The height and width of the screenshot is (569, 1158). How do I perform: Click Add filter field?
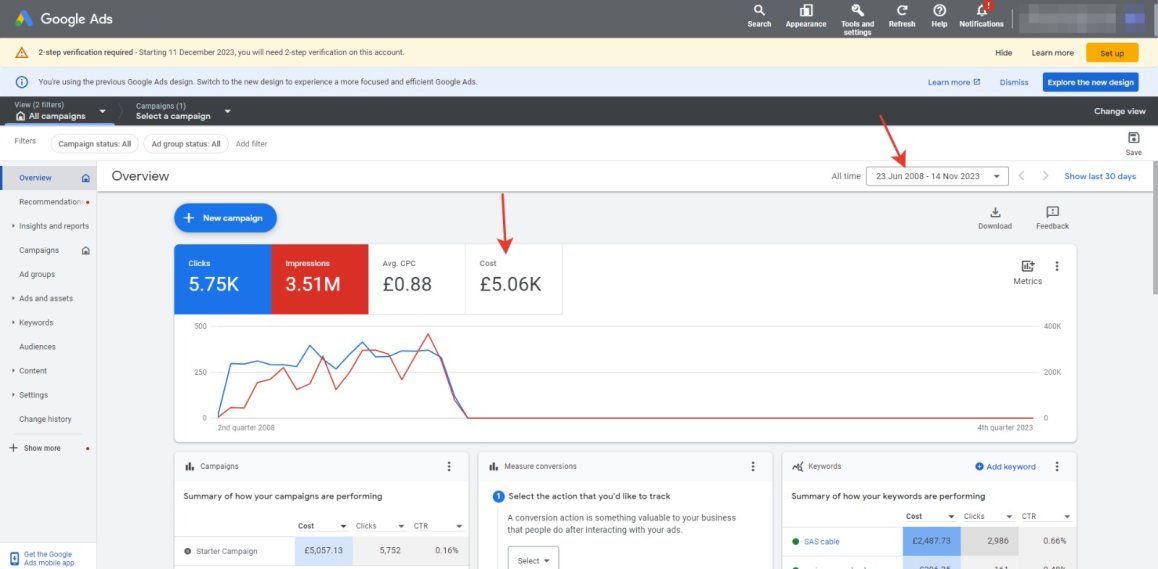[252, 144]
